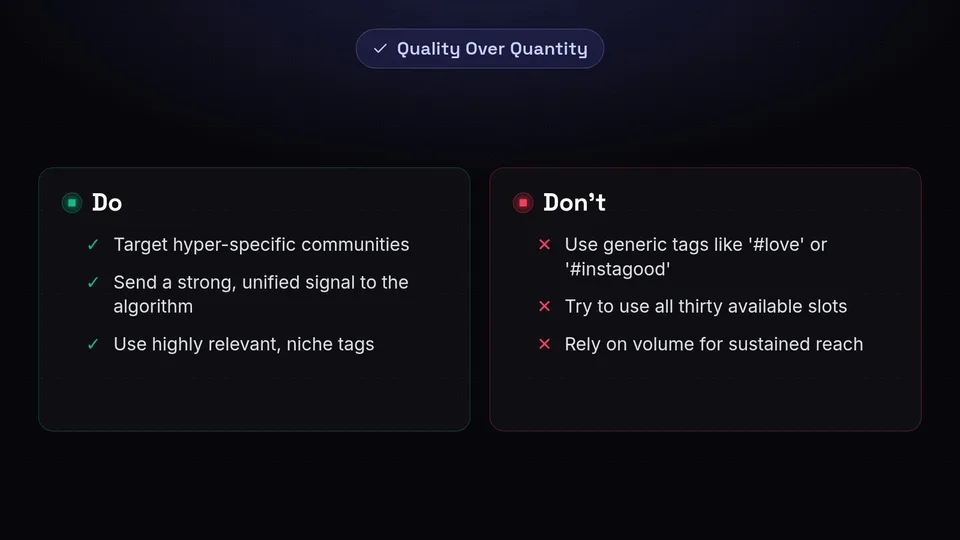Click 'Rely on volume for sustained reach'
The width and height of the screenshot is (960, 540).
[x=714, y=344]
